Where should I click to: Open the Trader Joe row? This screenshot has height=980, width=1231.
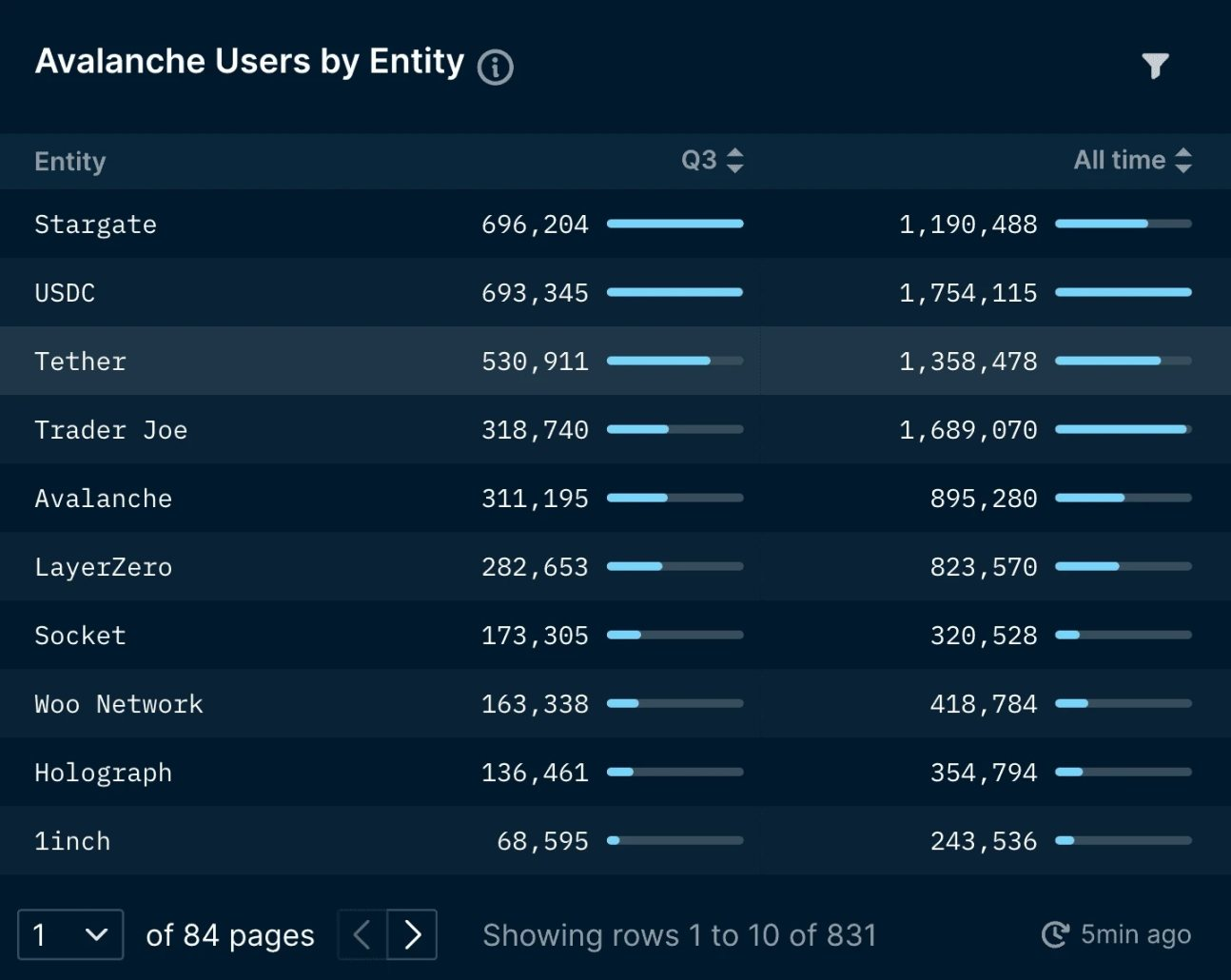point(615,429)
